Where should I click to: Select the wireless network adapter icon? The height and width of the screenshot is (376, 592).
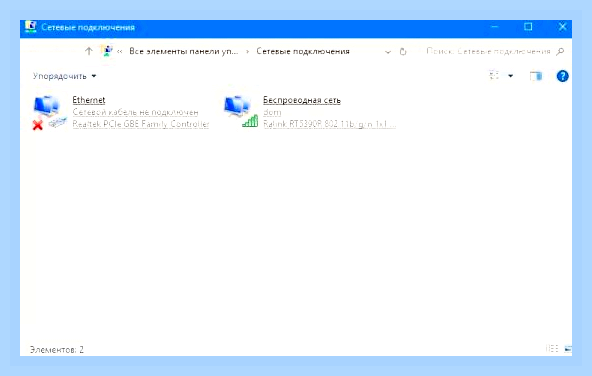point(240,111)
